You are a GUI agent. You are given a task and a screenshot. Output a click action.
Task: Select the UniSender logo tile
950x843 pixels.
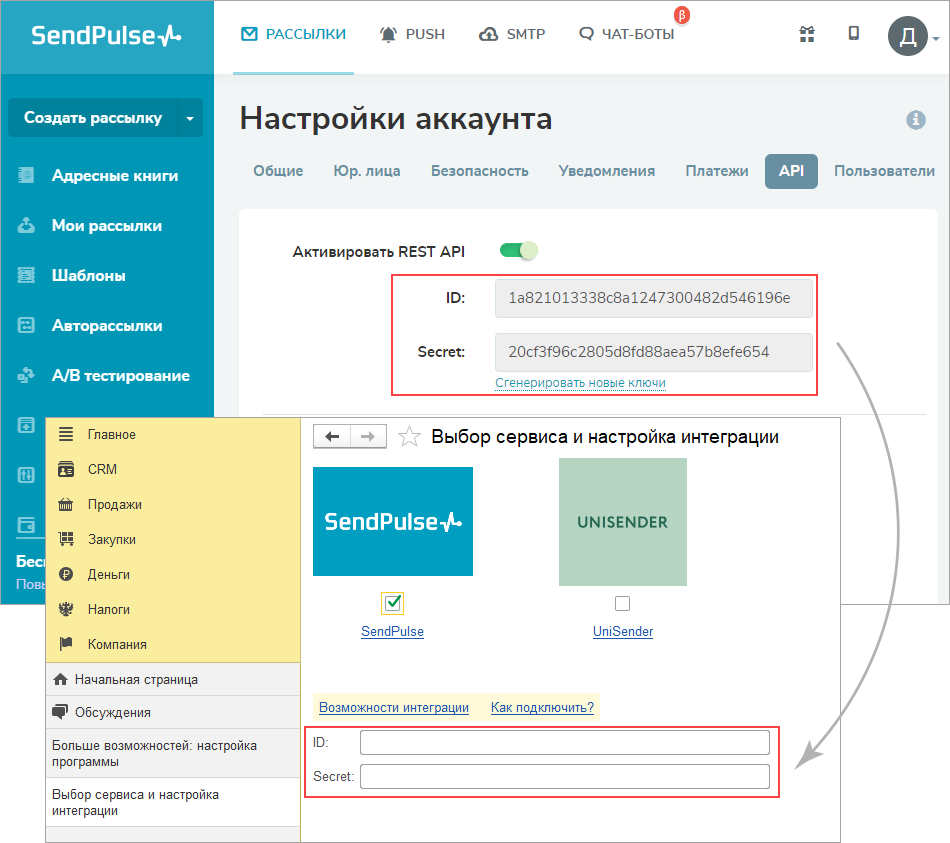(x=623, y=522)
